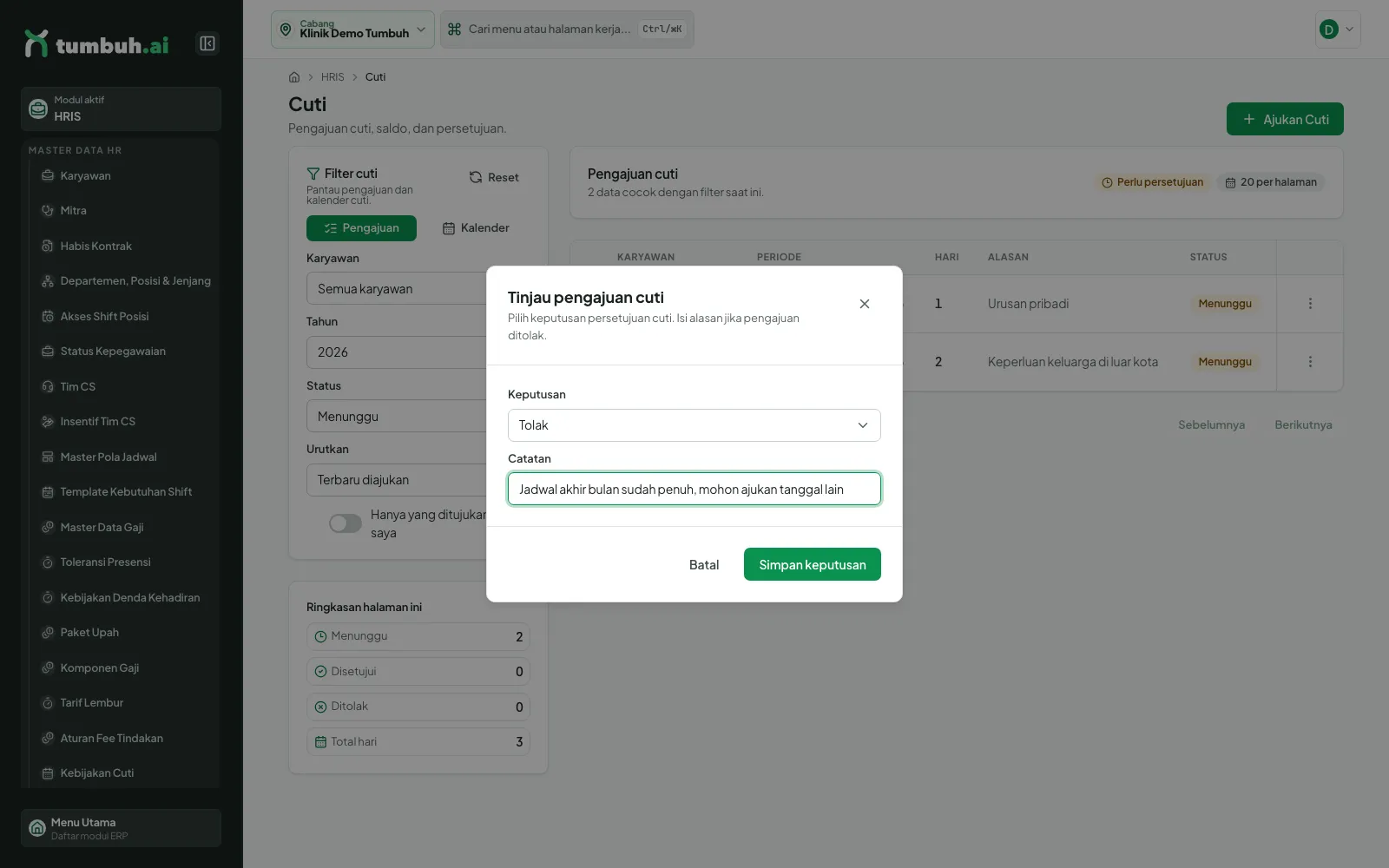Toggle 'Hanya yang ditujukan ke saya' switch
1389x868 pixels.
[x=346, y=523]
